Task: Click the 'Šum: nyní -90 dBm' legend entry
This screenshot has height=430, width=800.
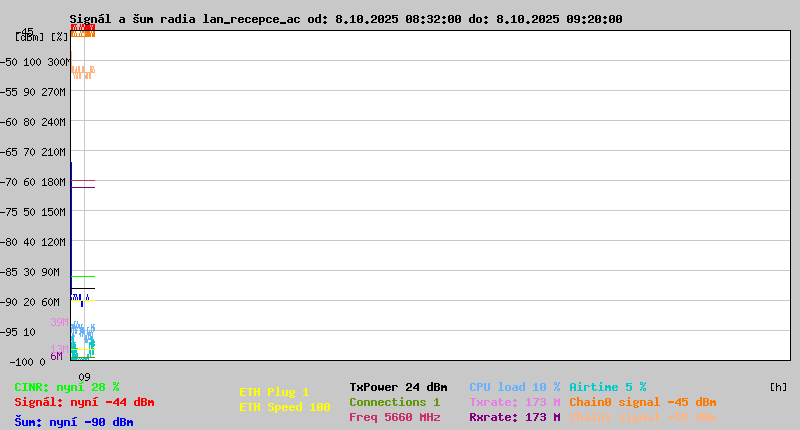Action: [74, 422]
